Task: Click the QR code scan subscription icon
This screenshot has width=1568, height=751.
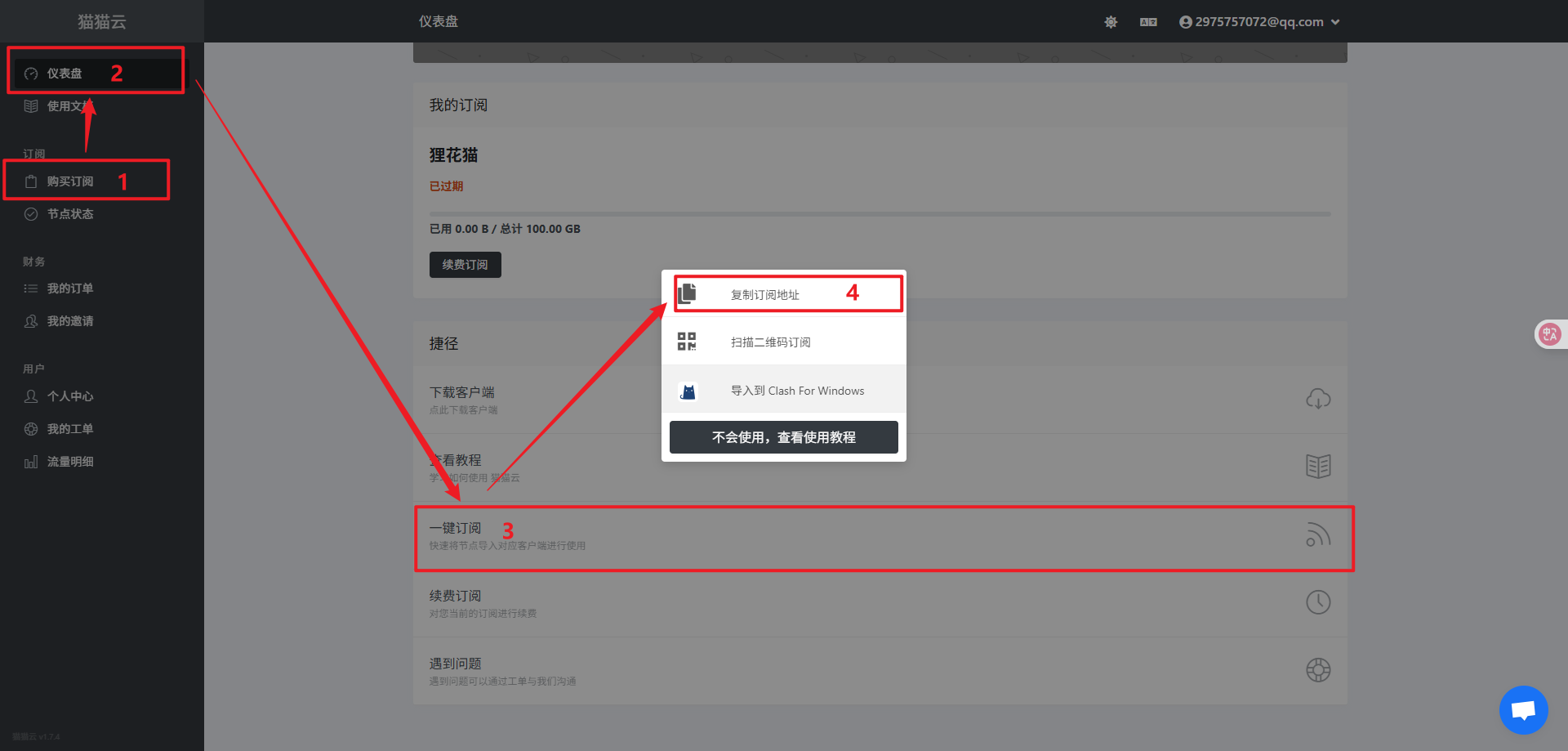Action: pos(687,342)
